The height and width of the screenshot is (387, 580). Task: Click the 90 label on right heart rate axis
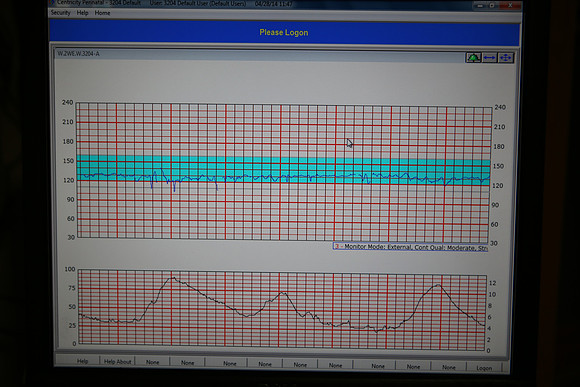coord(495,205)
